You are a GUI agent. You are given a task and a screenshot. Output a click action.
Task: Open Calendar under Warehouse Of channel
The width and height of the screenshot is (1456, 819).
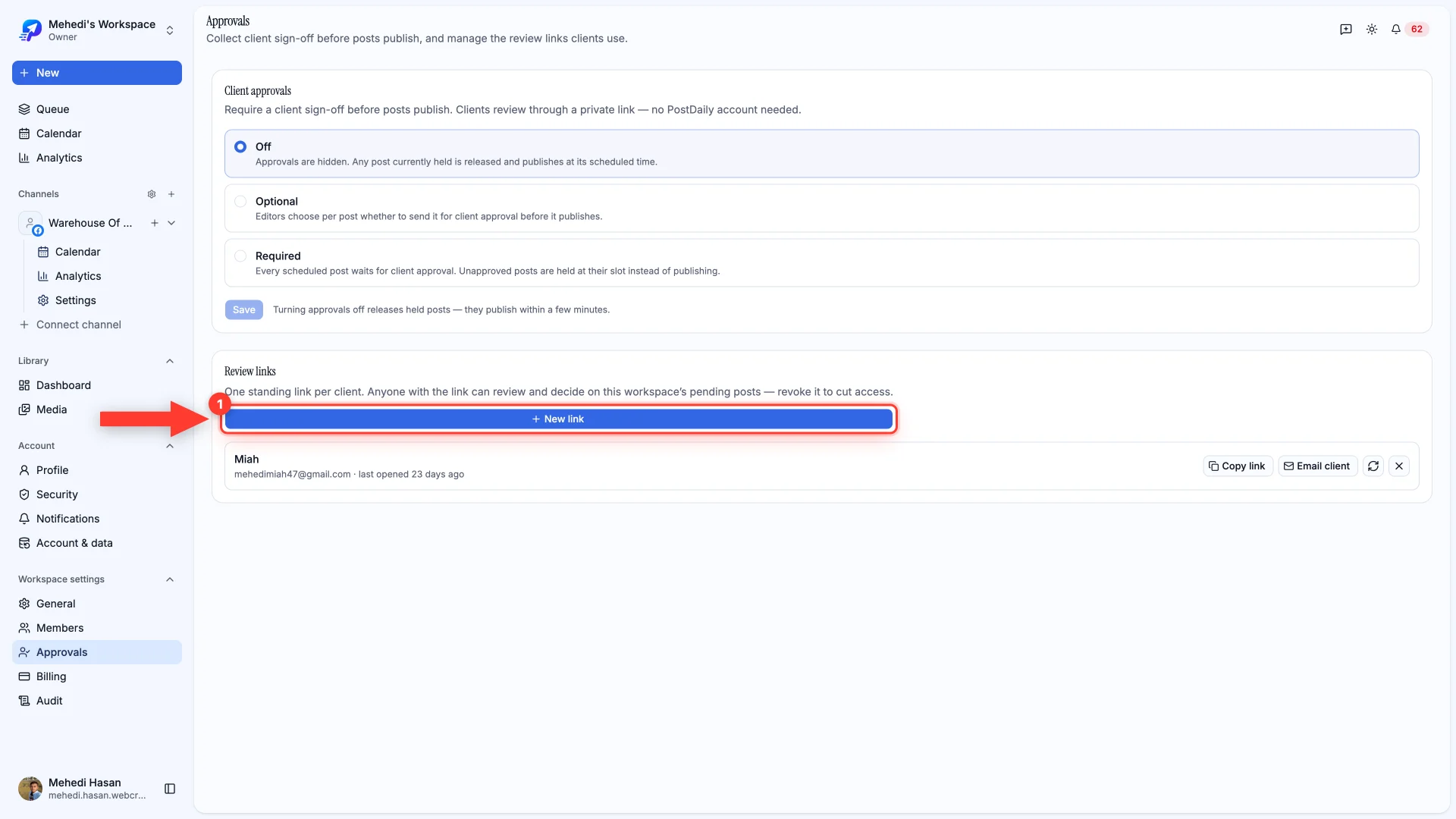click(x=106, y=252)
